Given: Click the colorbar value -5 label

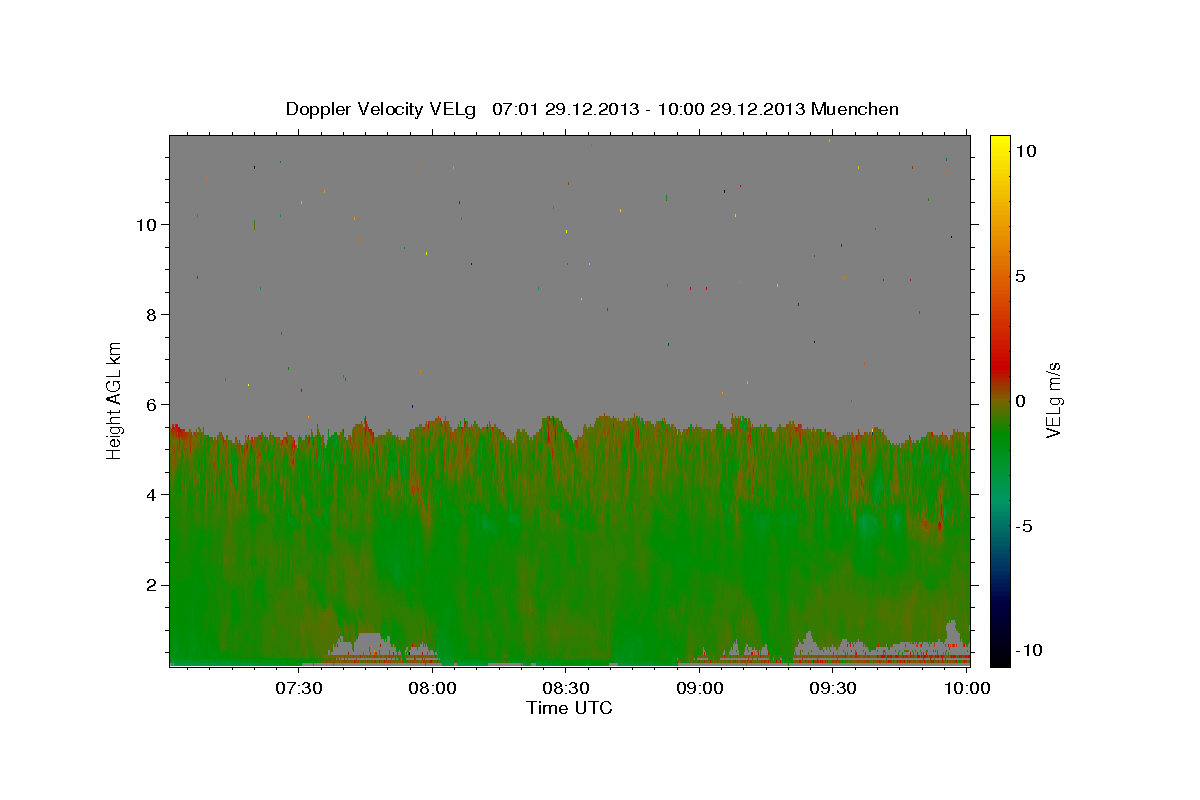Looking at the screenshot, I should [x=1024, y=526].
